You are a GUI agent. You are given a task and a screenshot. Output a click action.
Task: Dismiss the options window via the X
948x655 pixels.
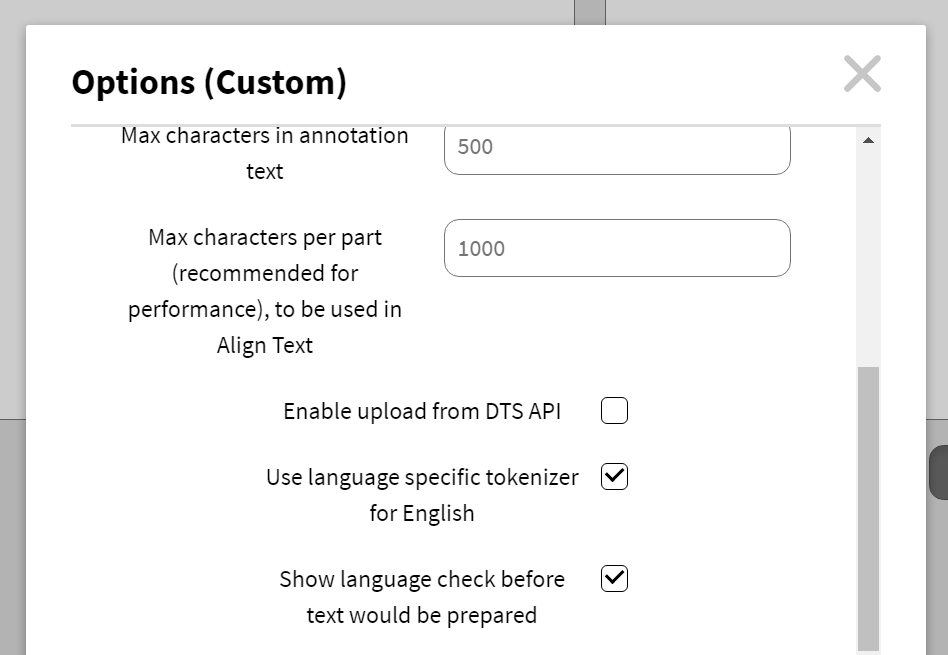tap(861, 74)
